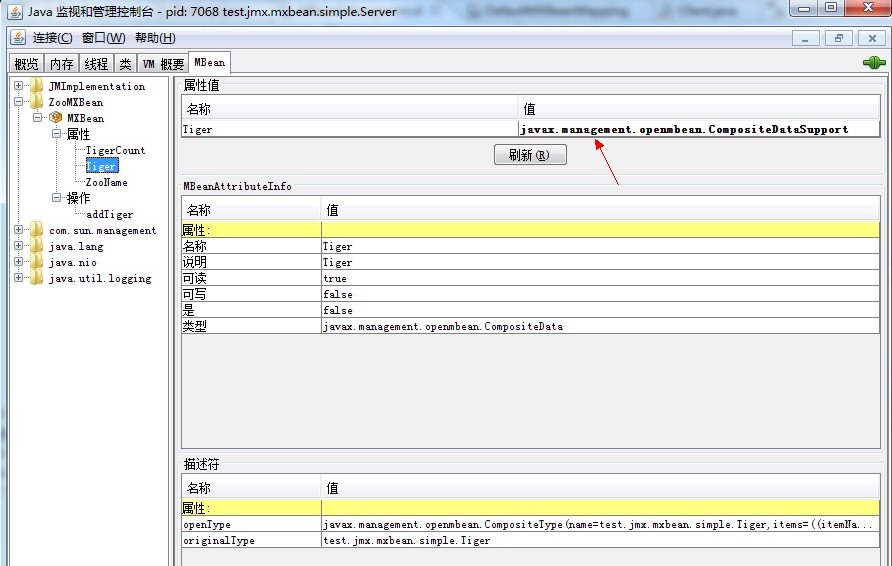Click the openType name cell
The width and height of the screenshot is (892, 566).
251,524
